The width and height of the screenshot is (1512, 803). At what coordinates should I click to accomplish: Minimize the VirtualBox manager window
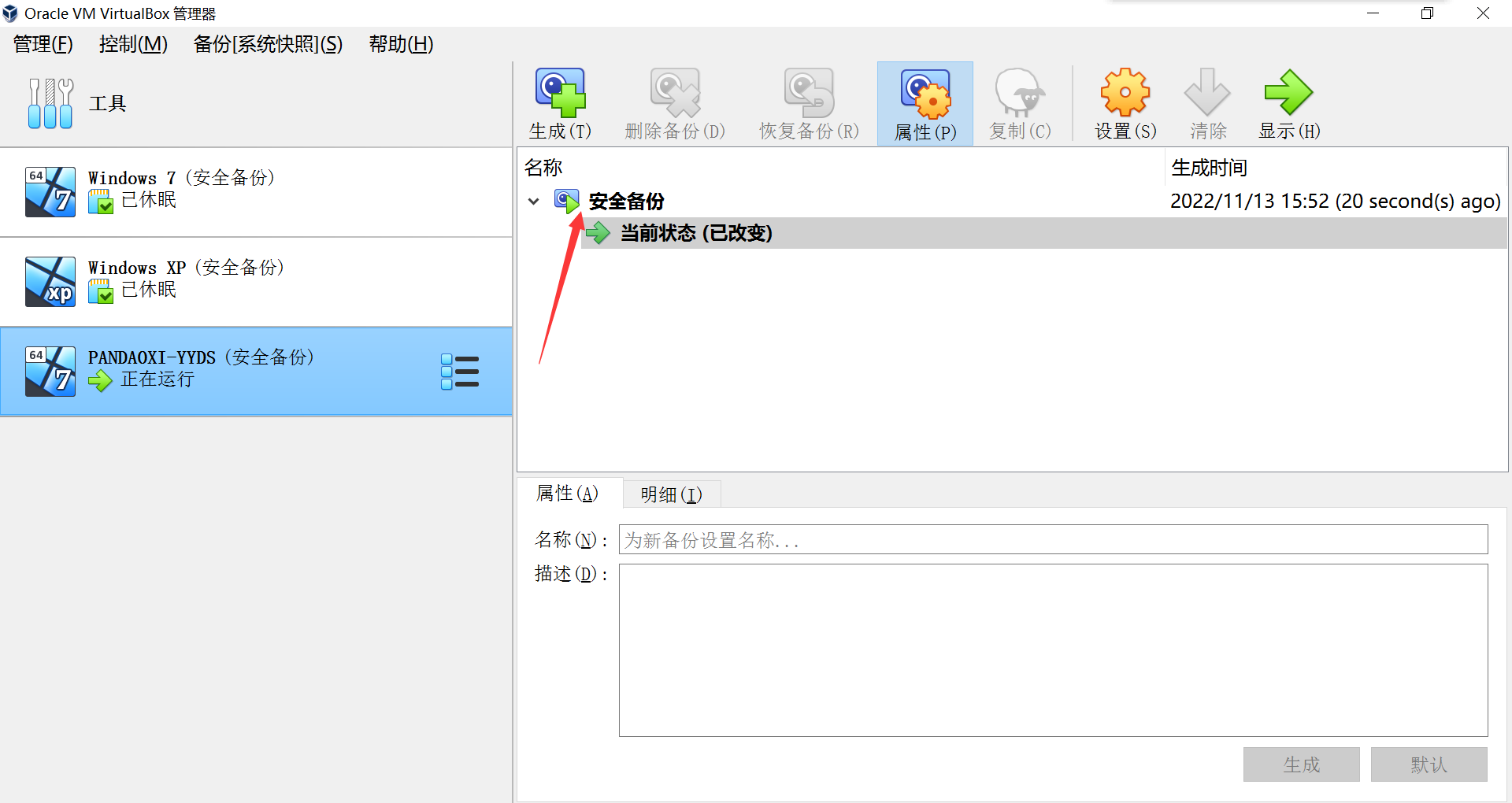point(1373,13)
